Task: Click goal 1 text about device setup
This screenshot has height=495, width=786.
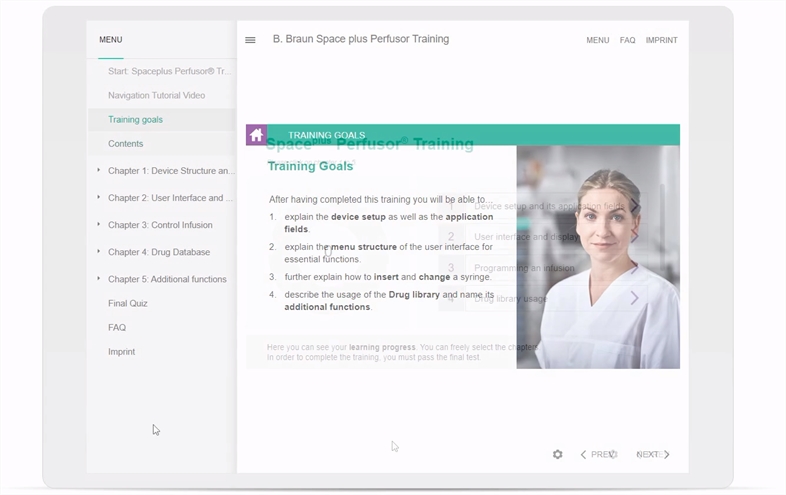Action: [x=388, y=223]
